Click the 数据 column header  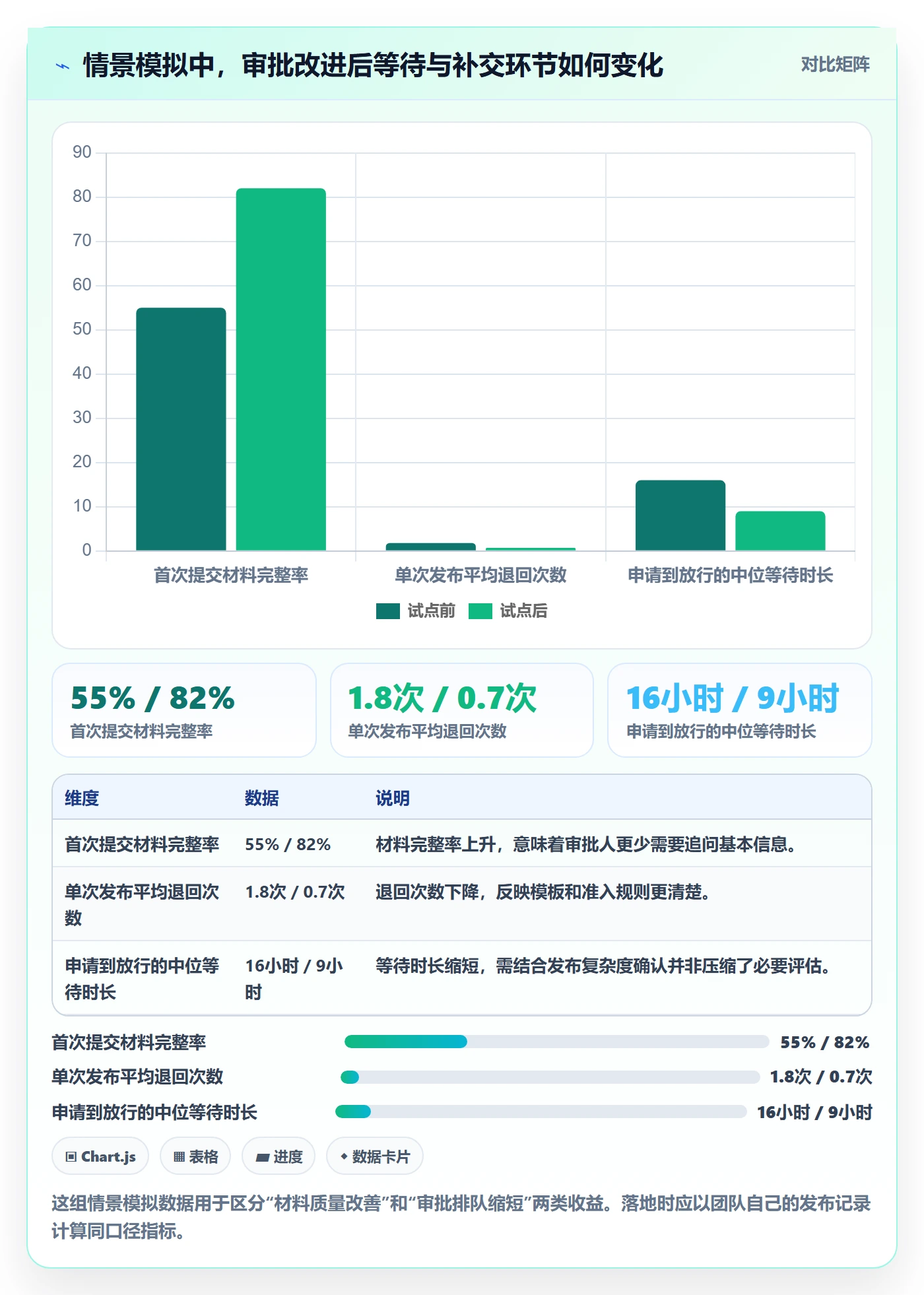click(x=262, y=798)
